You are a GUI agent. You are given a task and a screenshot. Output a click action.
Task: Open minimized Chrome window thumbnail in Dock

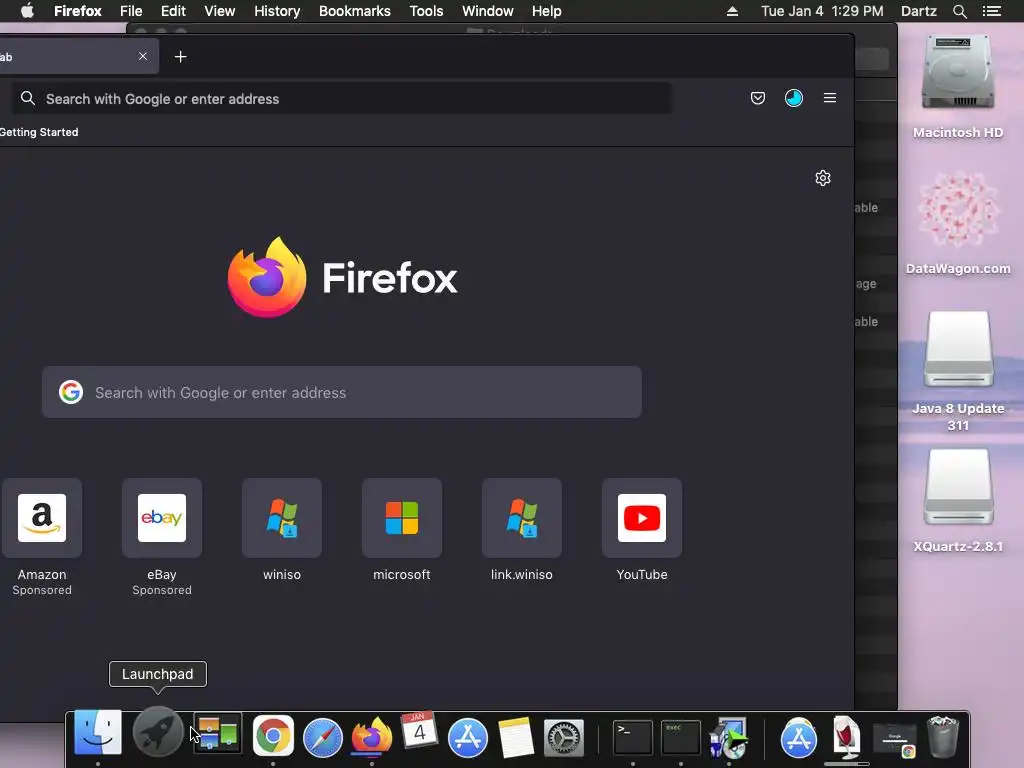tap(894, 741)
